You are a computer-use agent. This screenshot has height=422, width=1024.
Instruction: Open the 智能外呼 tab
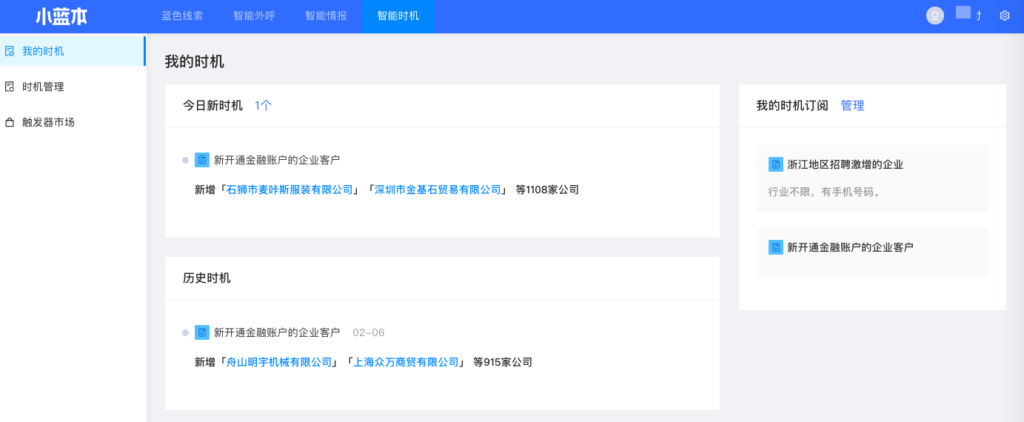pyautogui.click(x=253, y=16)
